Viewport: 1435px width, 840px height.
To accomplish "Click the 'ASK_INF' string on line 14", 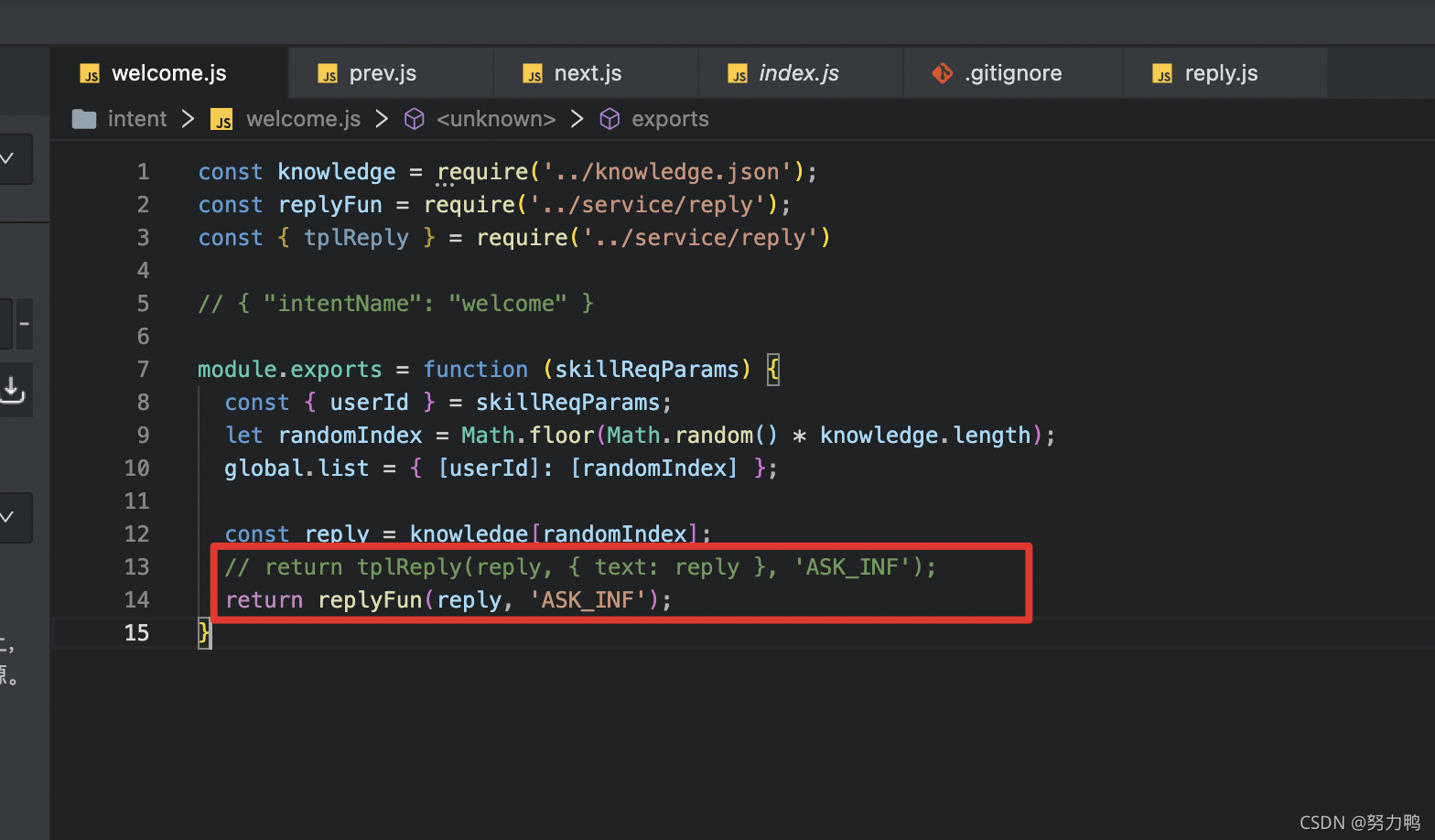I will click(588, 600).
